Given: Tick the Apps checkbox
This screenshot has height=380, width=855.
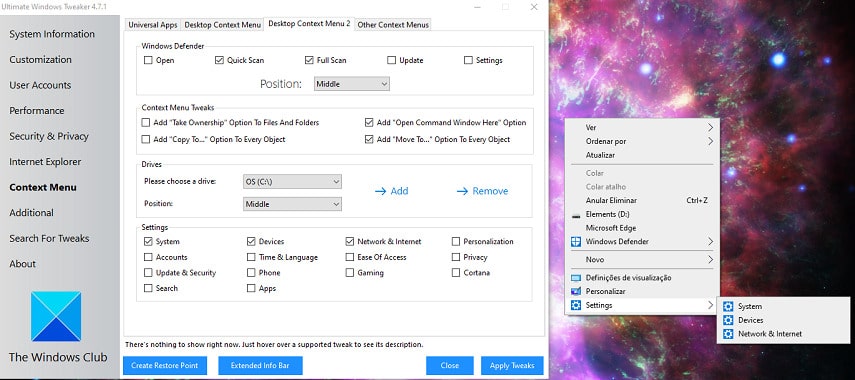Looking at the screenshot, I should tap(251, 288).
